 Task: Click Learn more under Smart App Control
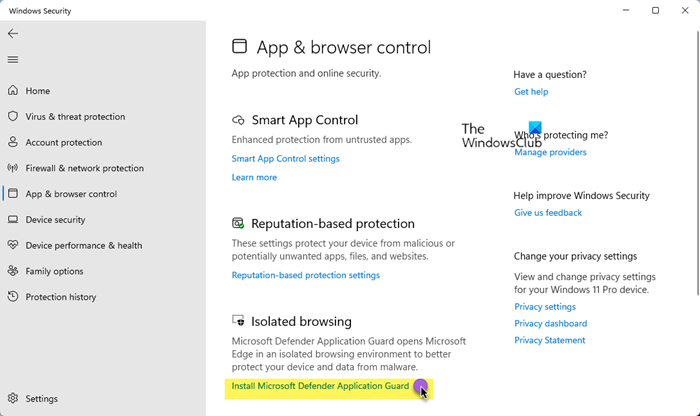(254, 177)
